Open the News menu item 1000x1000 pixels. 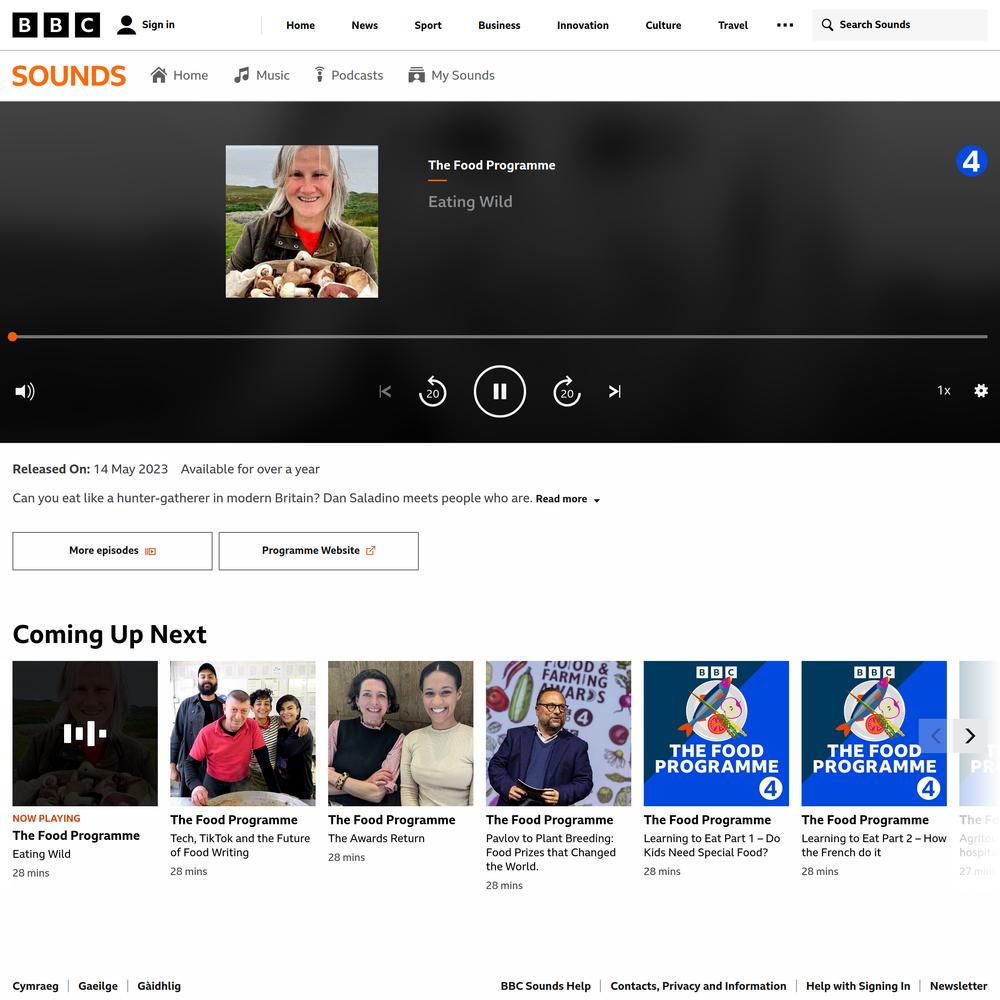(365, 25)
